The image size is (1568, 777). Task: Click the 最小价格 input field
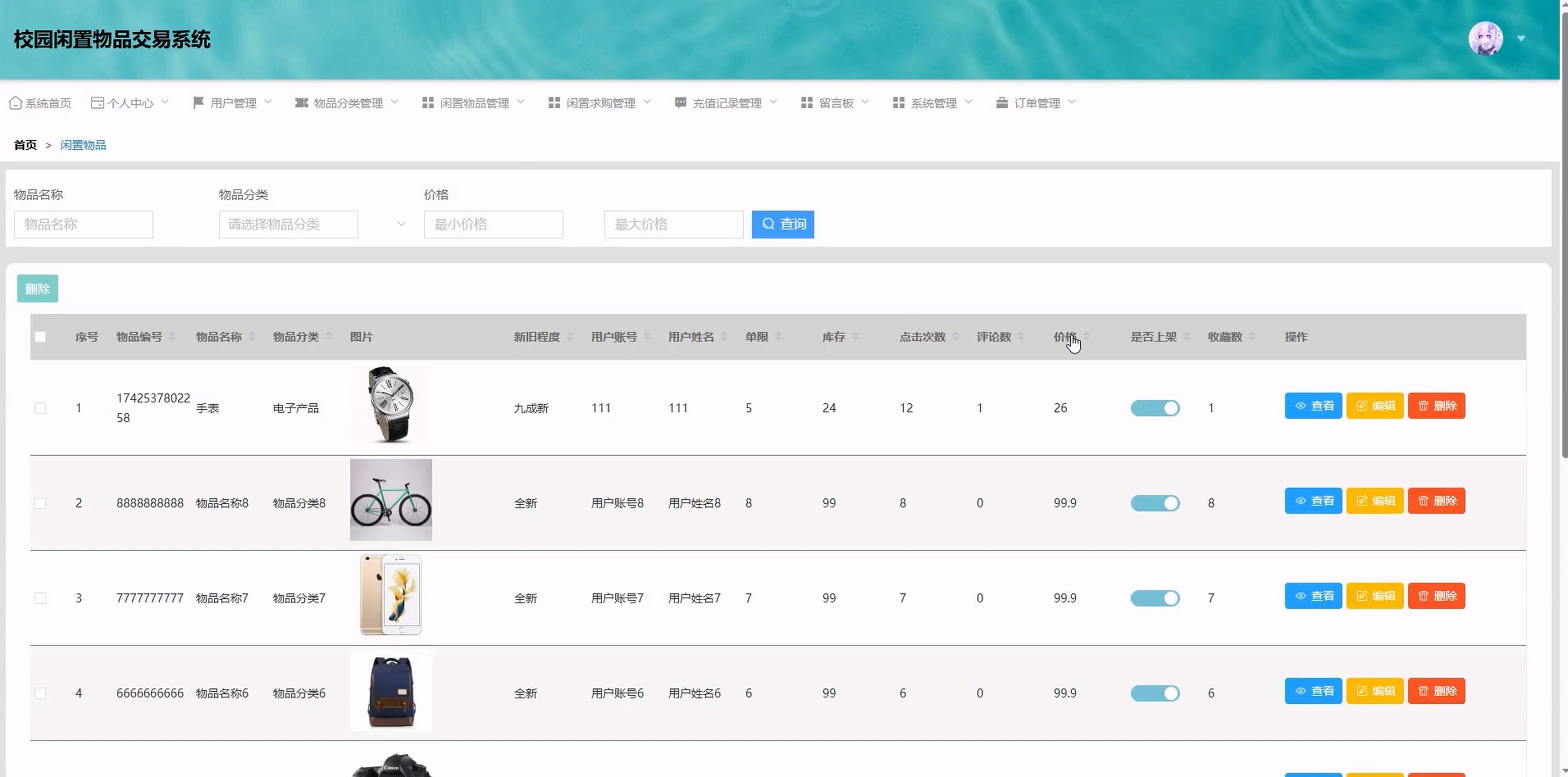pos(493,224)
